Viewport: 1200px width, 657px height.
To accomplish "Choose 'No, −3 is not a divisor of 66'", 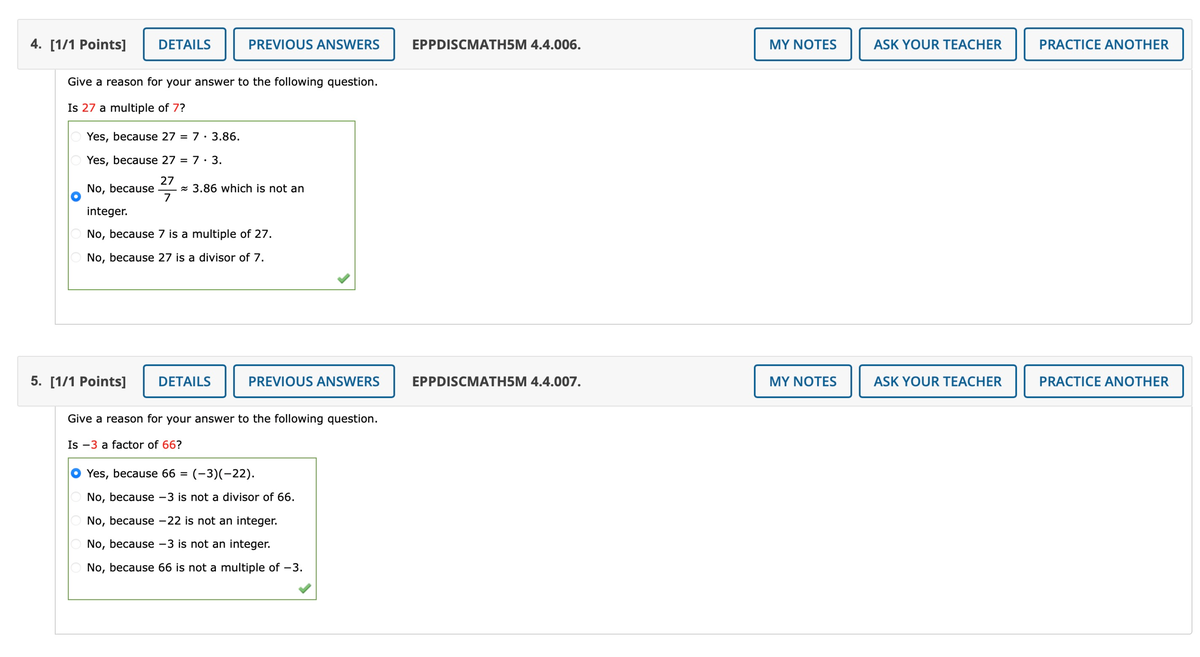I will [x=76, y=497].
